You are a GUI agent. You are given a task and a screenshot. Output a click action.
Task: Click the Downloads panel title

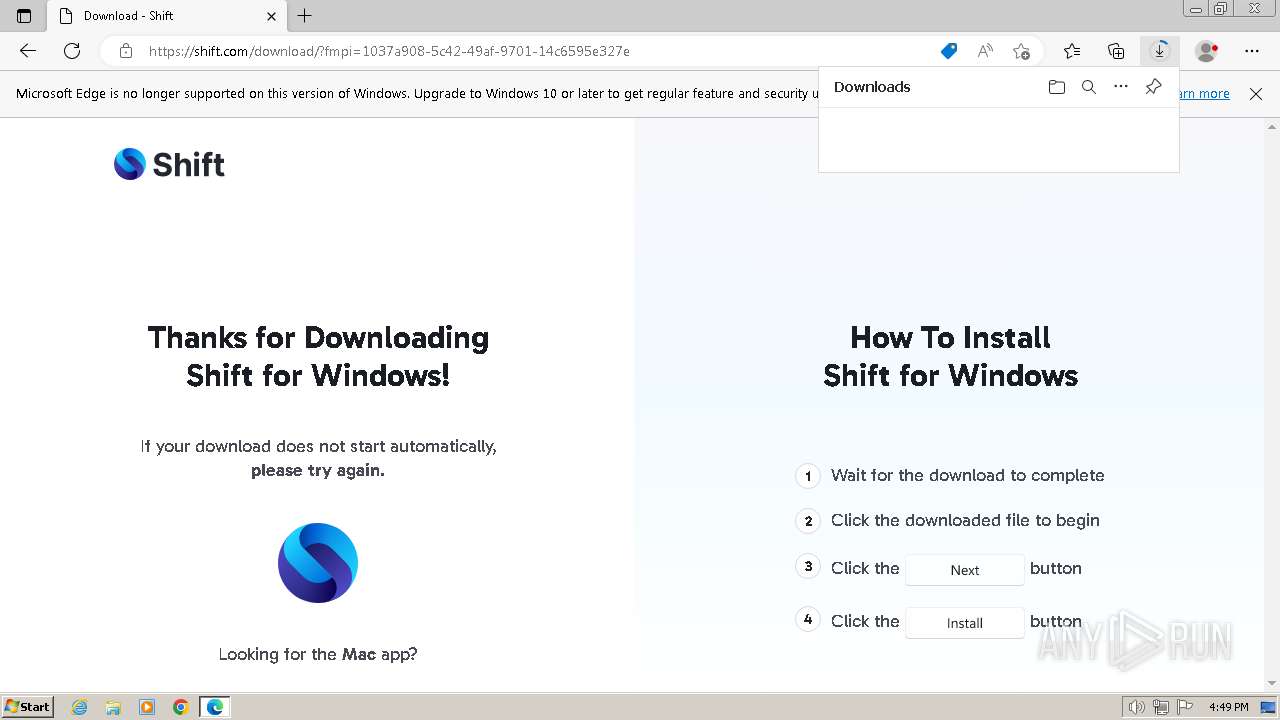click(872, 87)
